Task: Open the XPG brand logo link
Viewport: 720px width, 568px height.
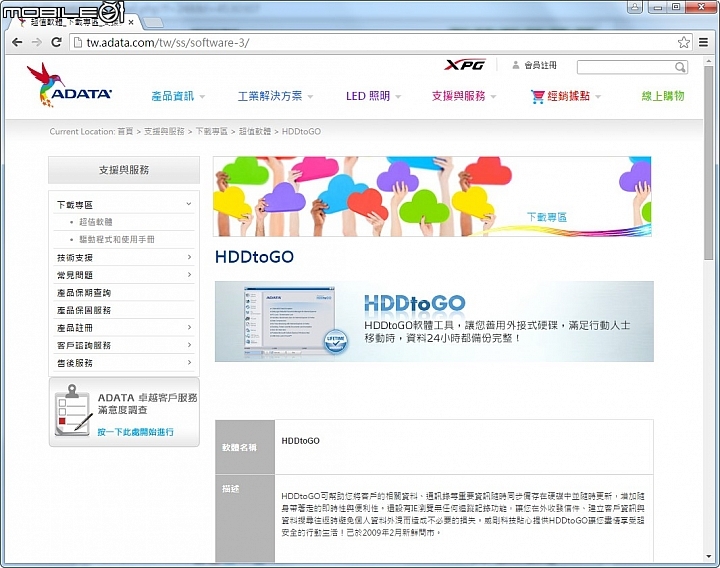Action: coord(465,65)
